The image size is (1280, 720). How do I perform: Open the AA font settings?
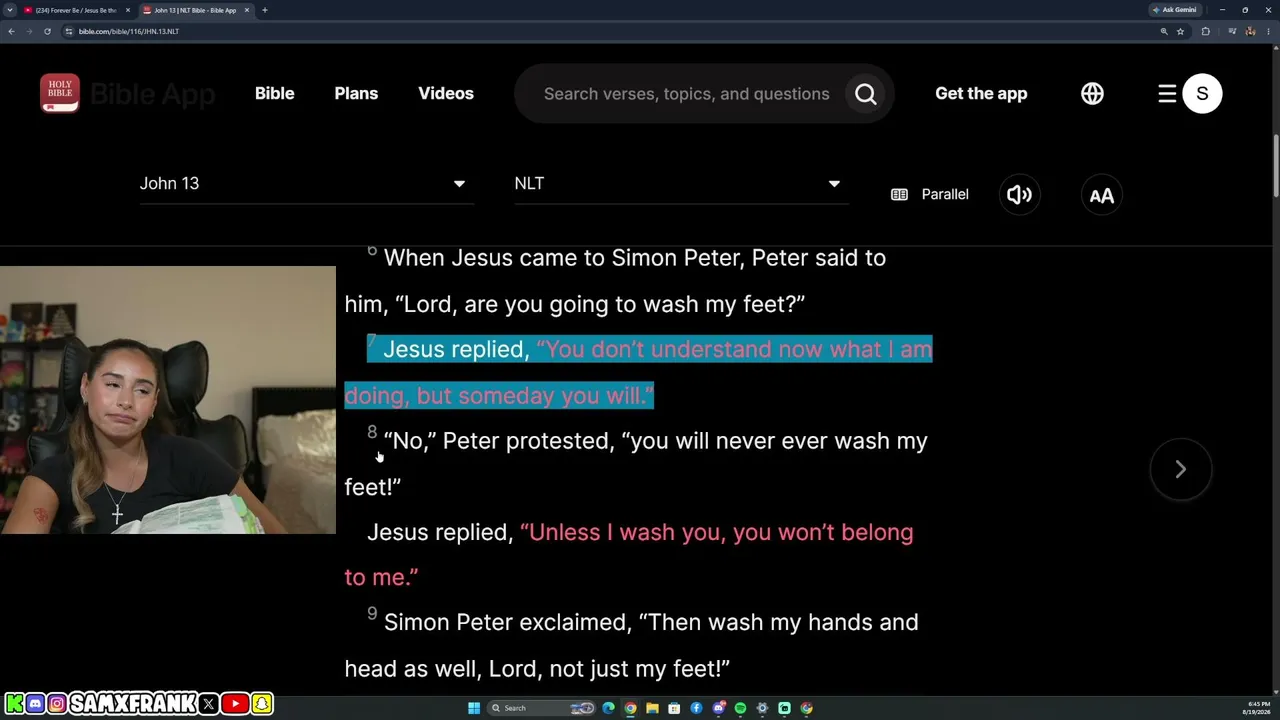tap(1101, 195)
